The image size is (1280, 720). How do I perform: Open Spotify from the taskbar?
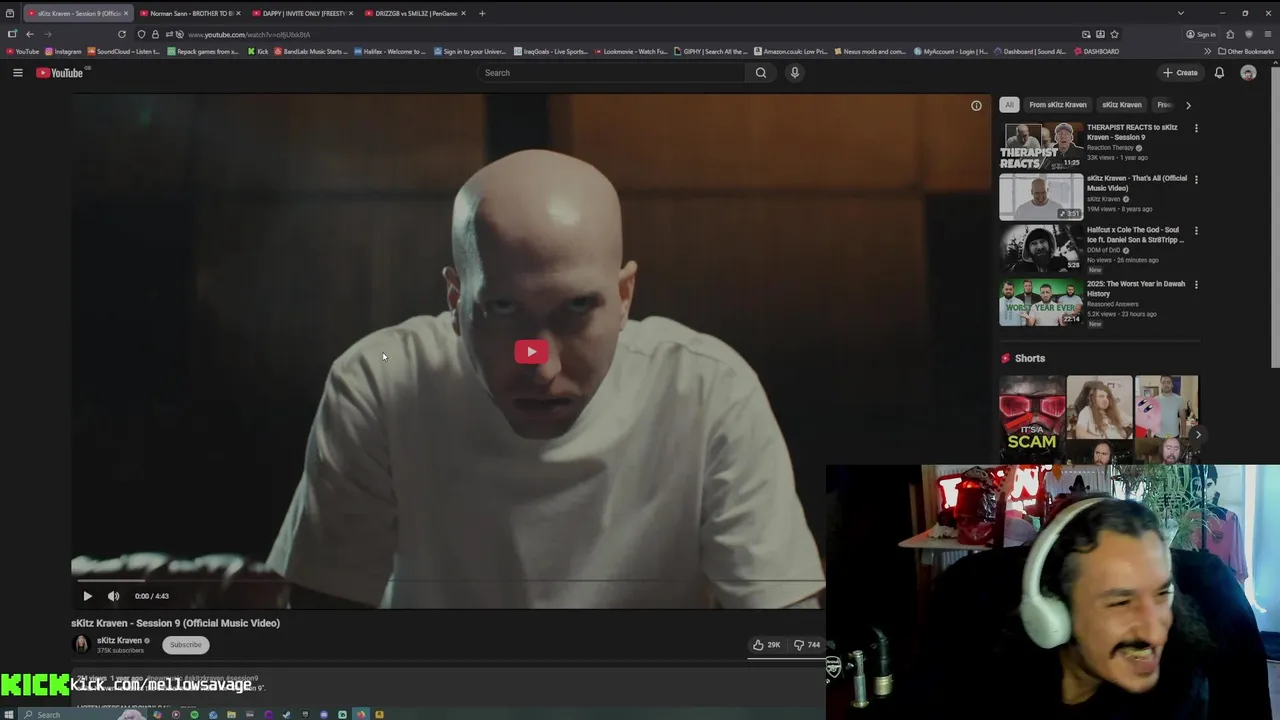[194, 714]
